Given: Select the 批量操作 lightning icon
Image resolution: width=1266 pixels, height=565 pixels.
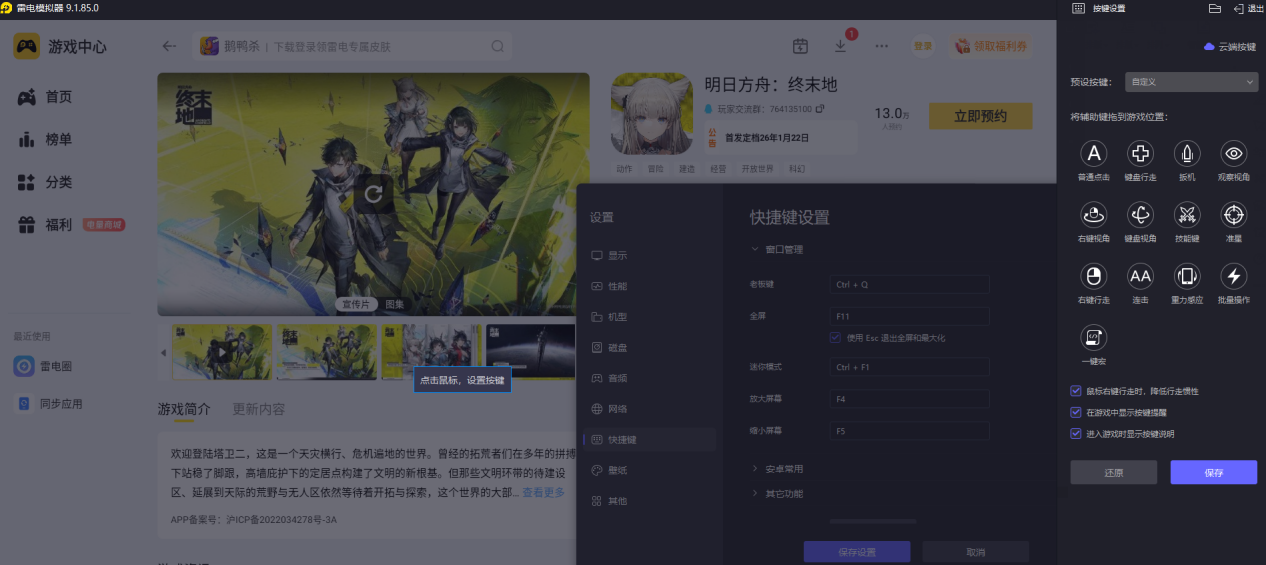Looking at the screenshot, I should tap(1234, 276).
